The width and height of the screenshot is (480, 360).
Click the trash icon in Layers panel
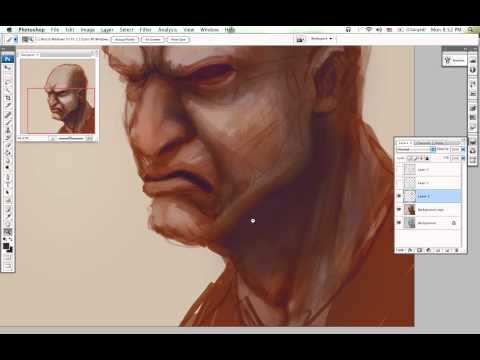point(457,250)
